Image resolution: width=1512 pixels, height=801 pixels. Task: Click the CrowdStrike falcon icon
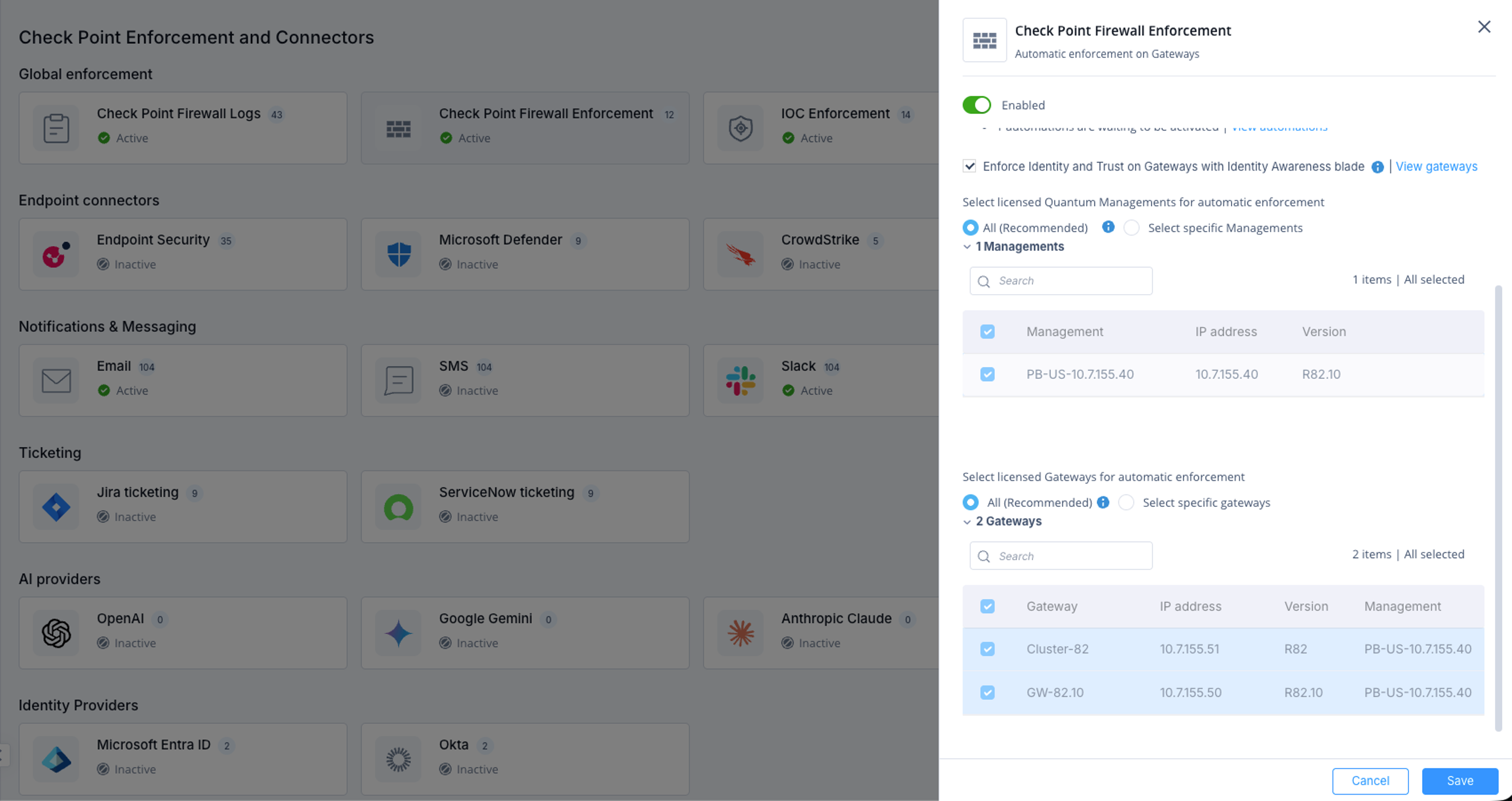(x=741, y=254)
